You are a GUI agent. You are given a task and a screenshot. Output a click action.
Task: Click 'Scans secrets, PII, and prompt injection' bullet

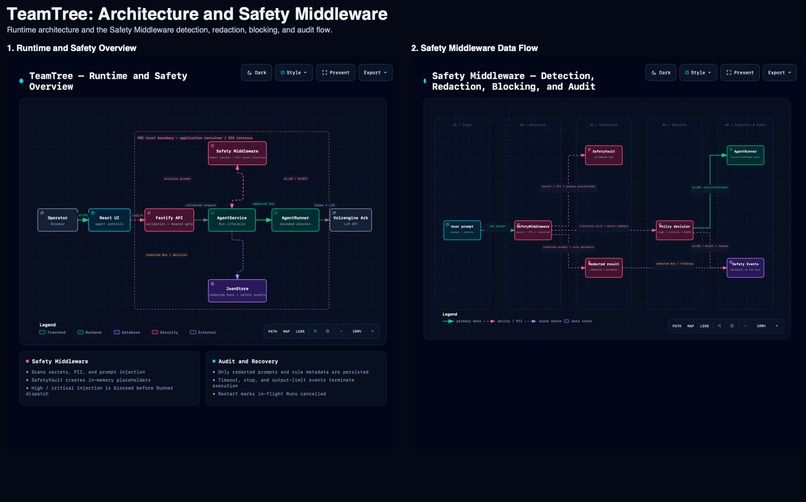click(88, 371)
